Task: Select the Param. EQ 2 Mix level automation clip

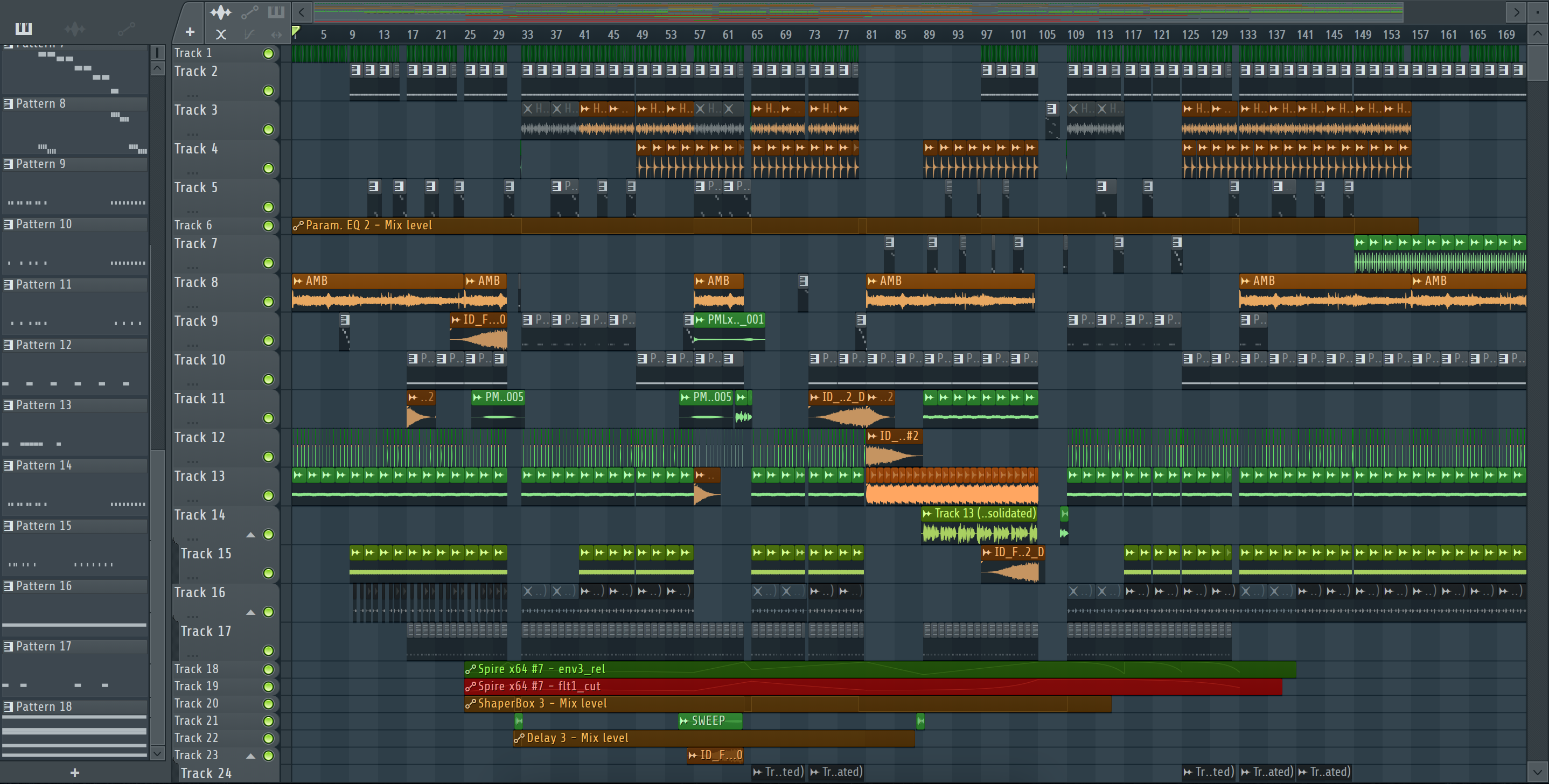Action: click(854, 226)
